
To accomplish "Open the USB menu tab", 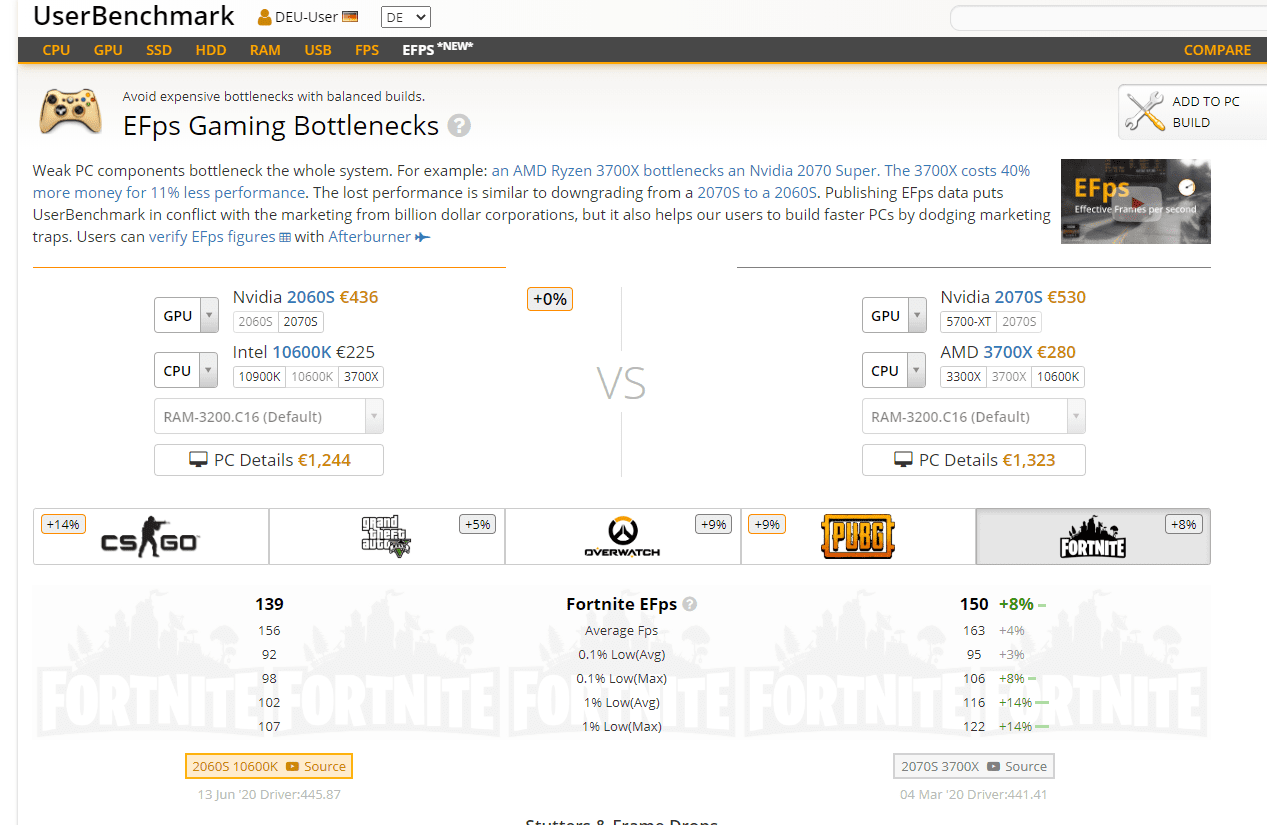I will point(318,50).
